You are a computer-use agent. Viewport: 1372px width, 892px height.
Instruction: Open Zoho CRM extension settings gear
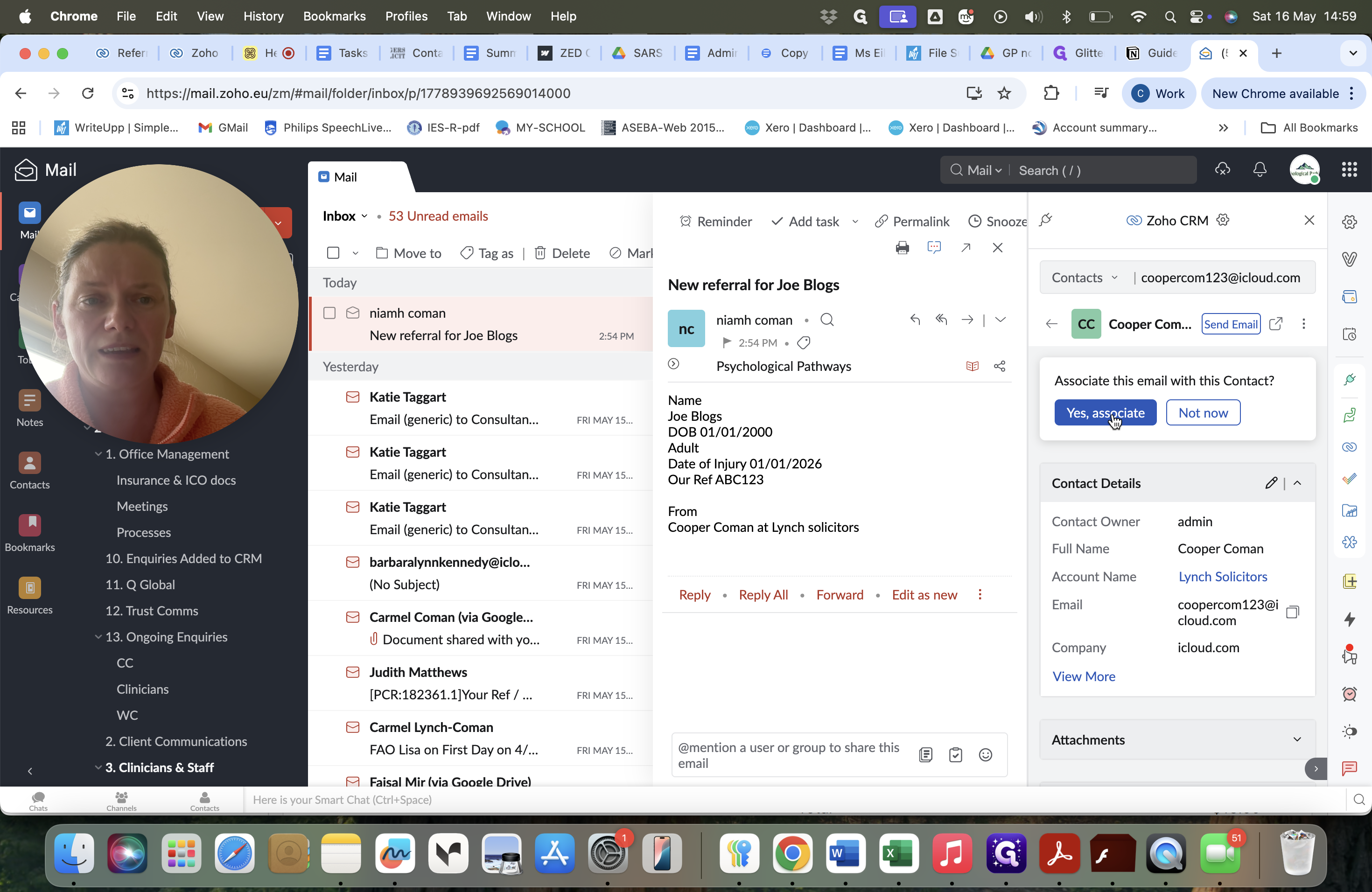pos(1223,220)
